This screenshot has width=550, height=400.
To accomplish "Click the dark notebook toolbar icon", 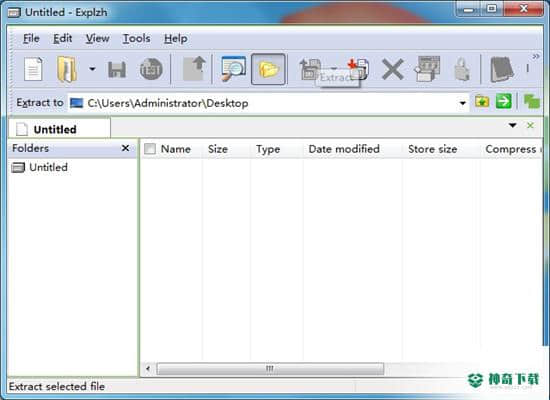I will click(502, 69).
